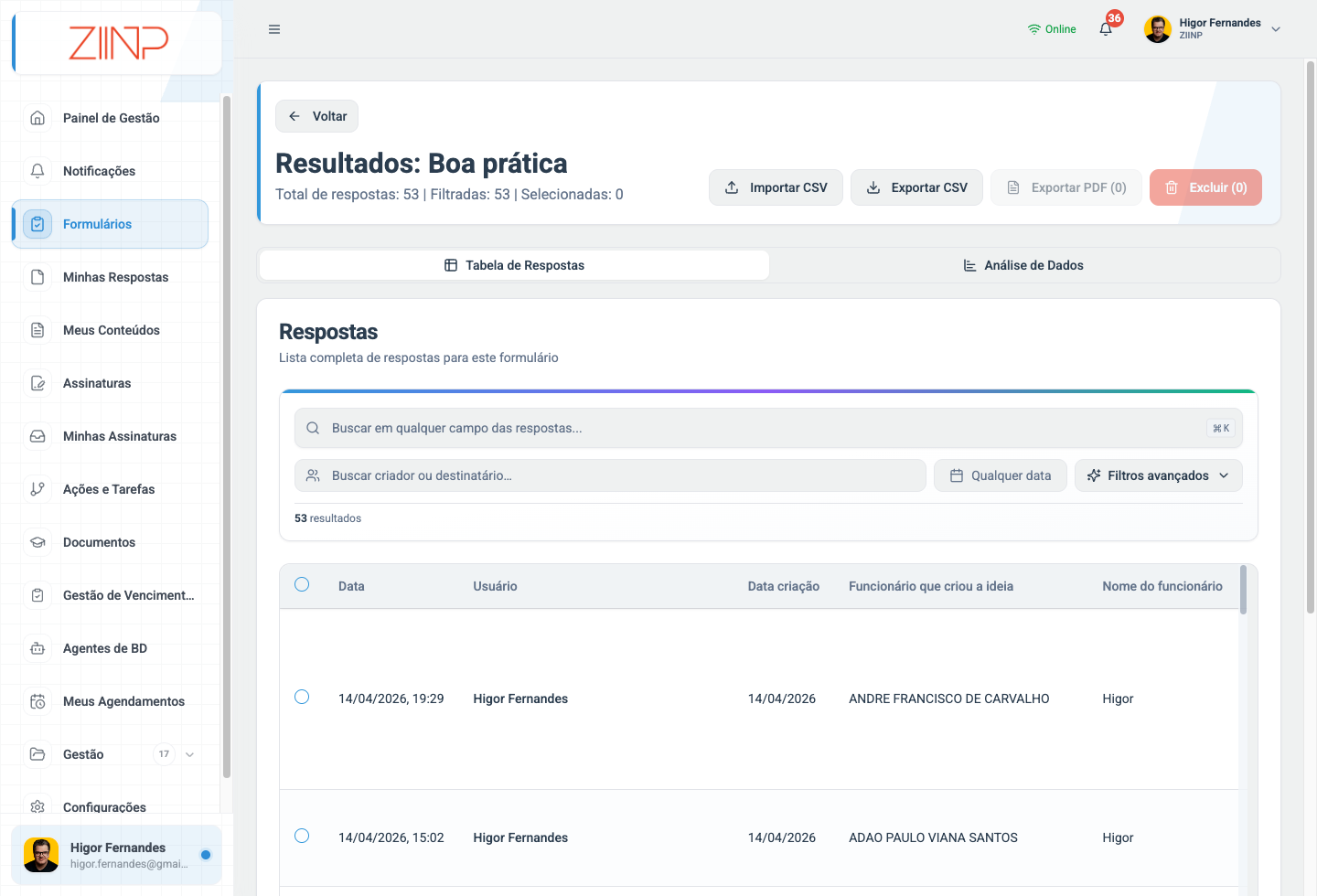Viewport: 1317px width, 896px height.
Task: Click 'Funcionário que criou a ideia' header
Action: point(931,586)
